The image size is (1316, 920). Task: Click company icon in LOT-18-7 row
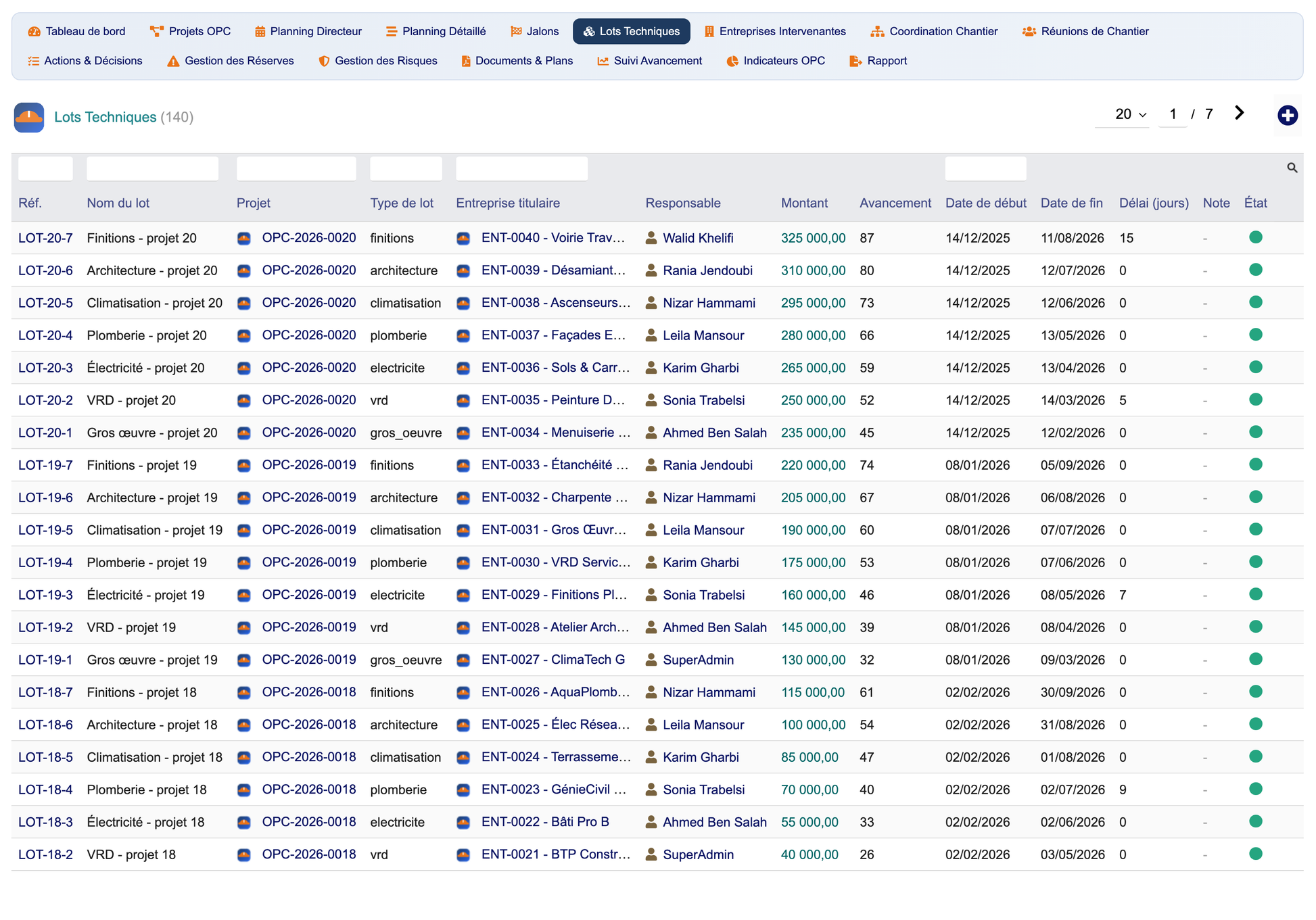pos(463,692)
